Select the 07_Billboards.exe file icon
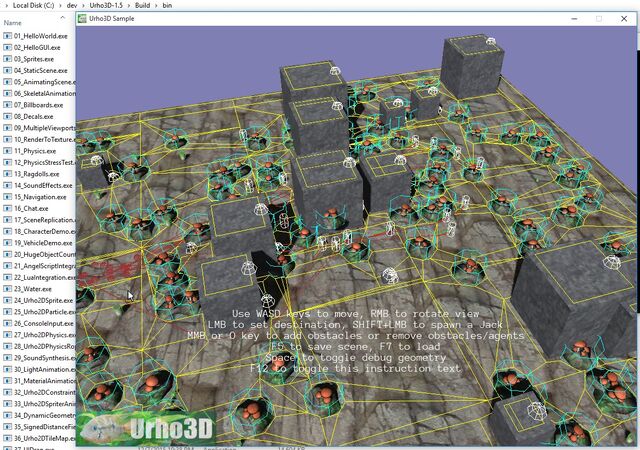 pos(7,105)
